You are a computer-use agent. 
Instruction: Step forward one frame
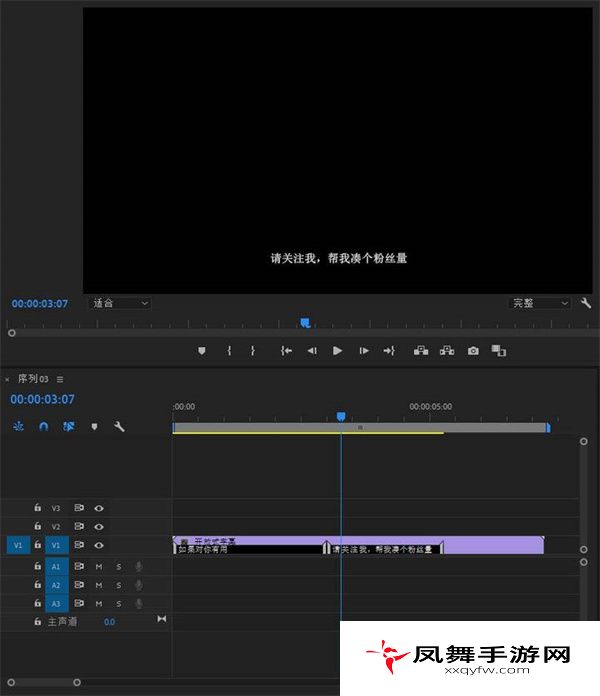tap(364, 351)
